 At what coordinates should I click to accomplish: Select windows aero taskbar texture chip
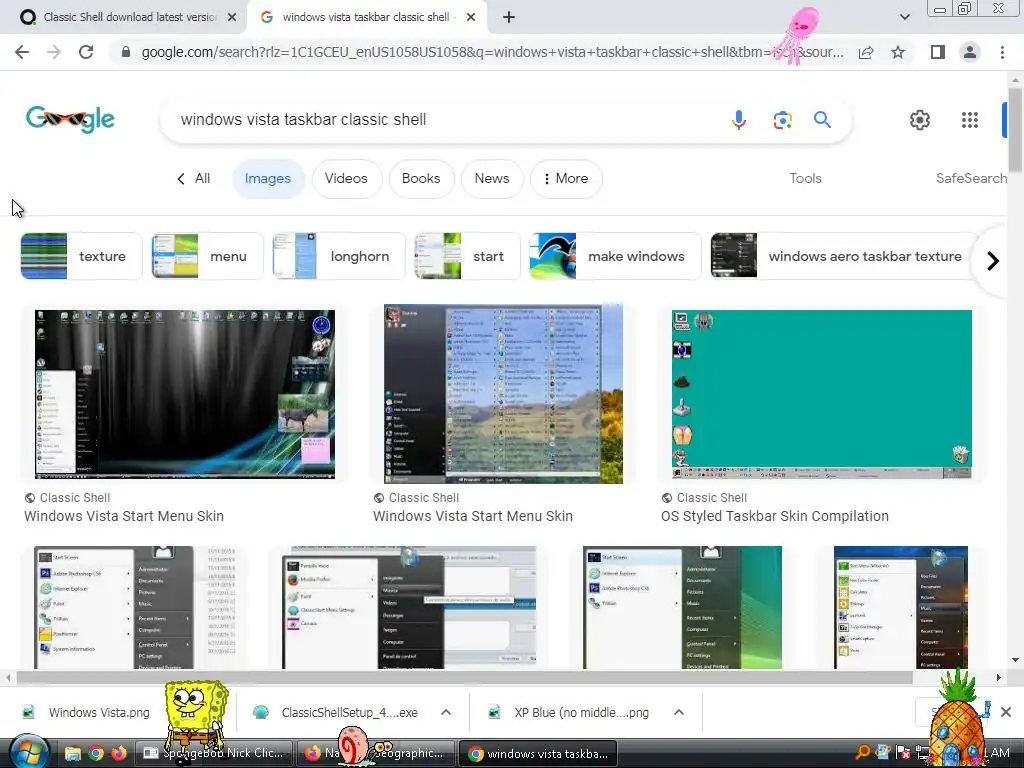(x=844, y=256)
